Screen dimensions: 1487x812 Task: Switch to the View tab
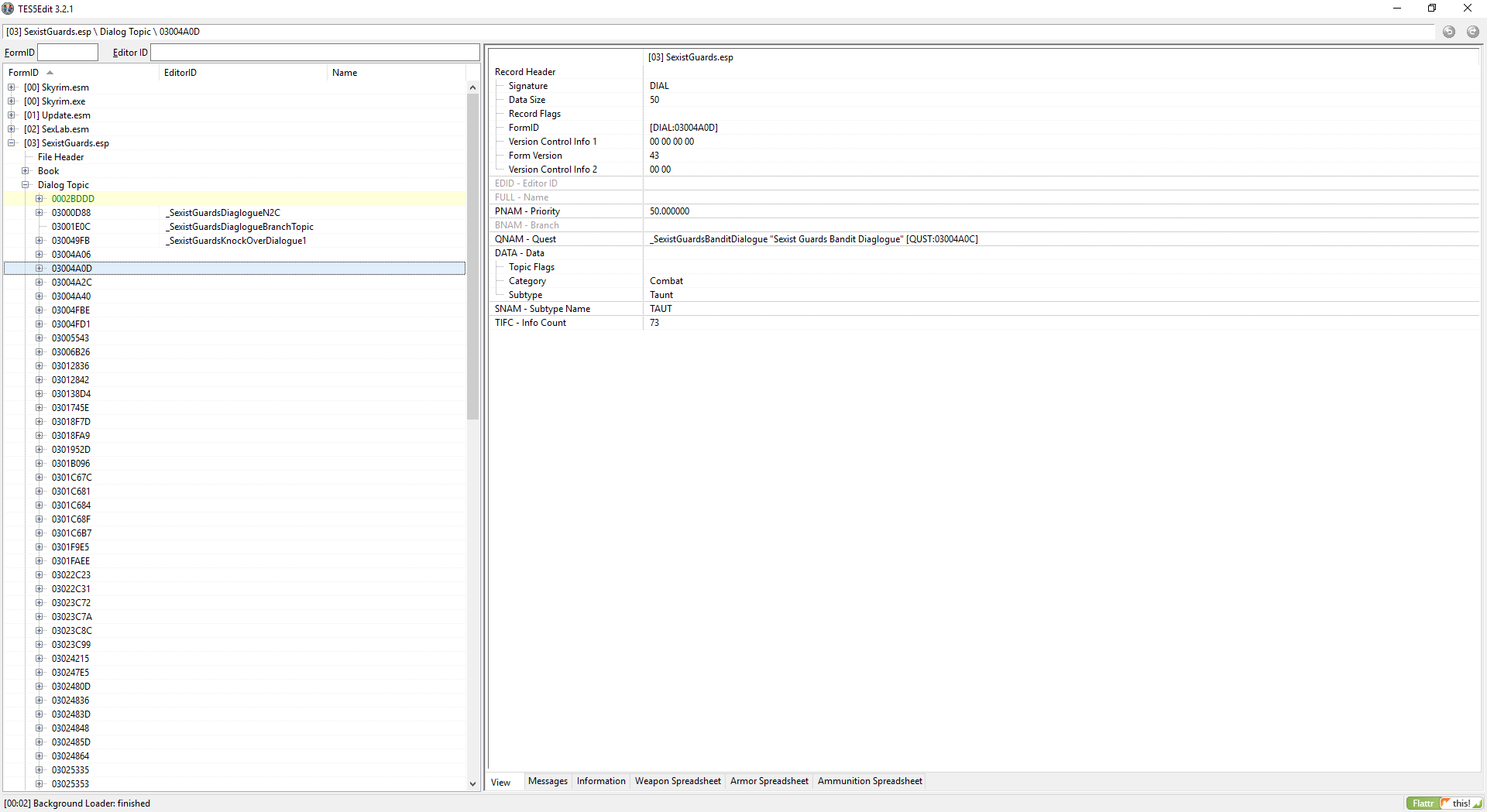coord(501,782)
